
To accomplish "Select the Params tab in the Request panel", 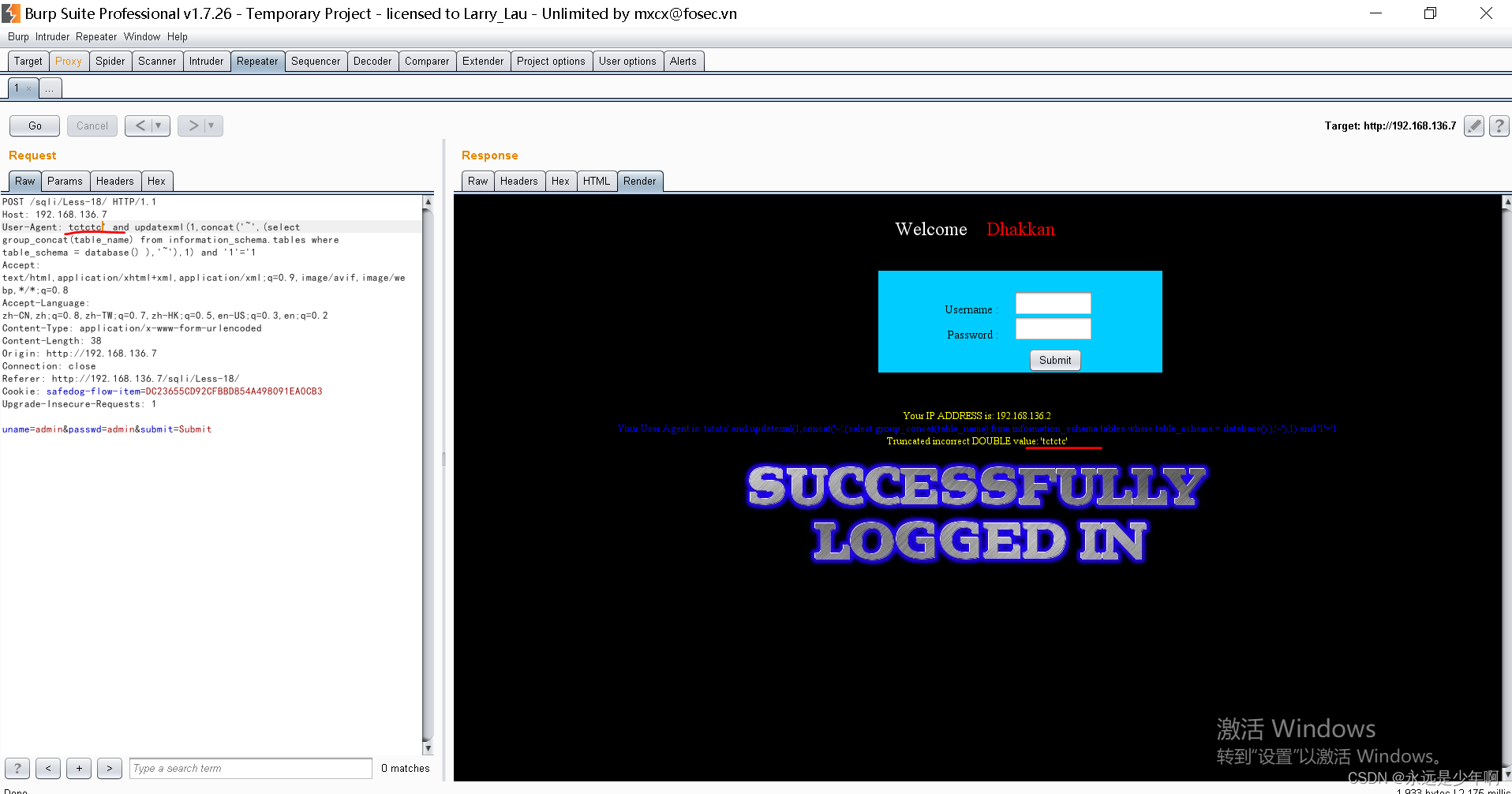I will (65, 181).
